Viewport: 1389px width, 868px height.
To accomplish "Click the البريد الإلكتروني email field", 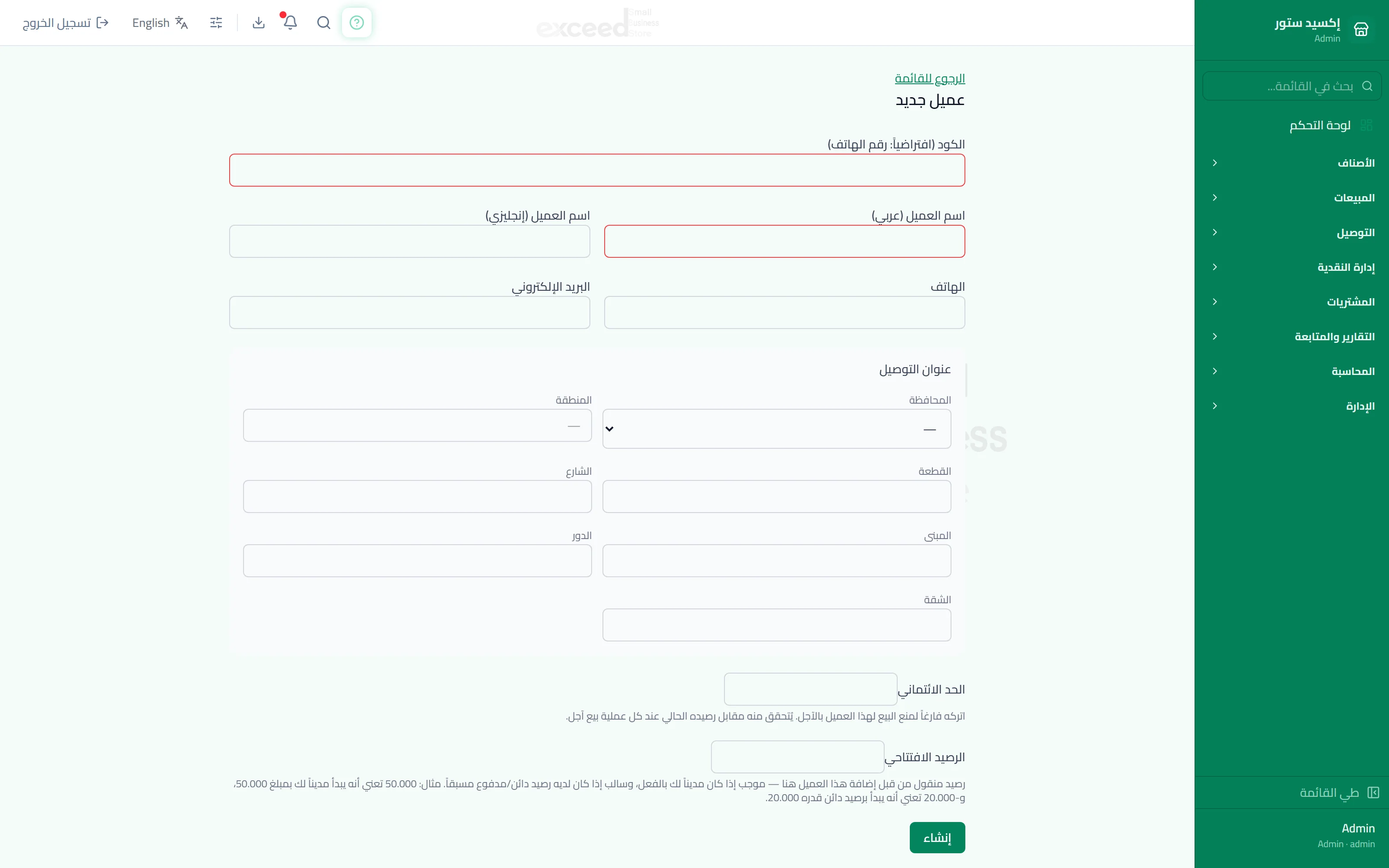I will point(409,312).
